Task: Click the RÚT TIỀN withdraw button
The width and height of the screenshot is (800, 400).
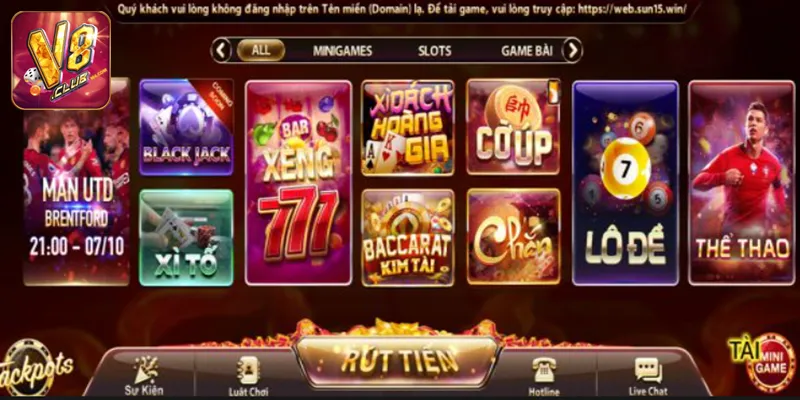Action: coord(398,361)
